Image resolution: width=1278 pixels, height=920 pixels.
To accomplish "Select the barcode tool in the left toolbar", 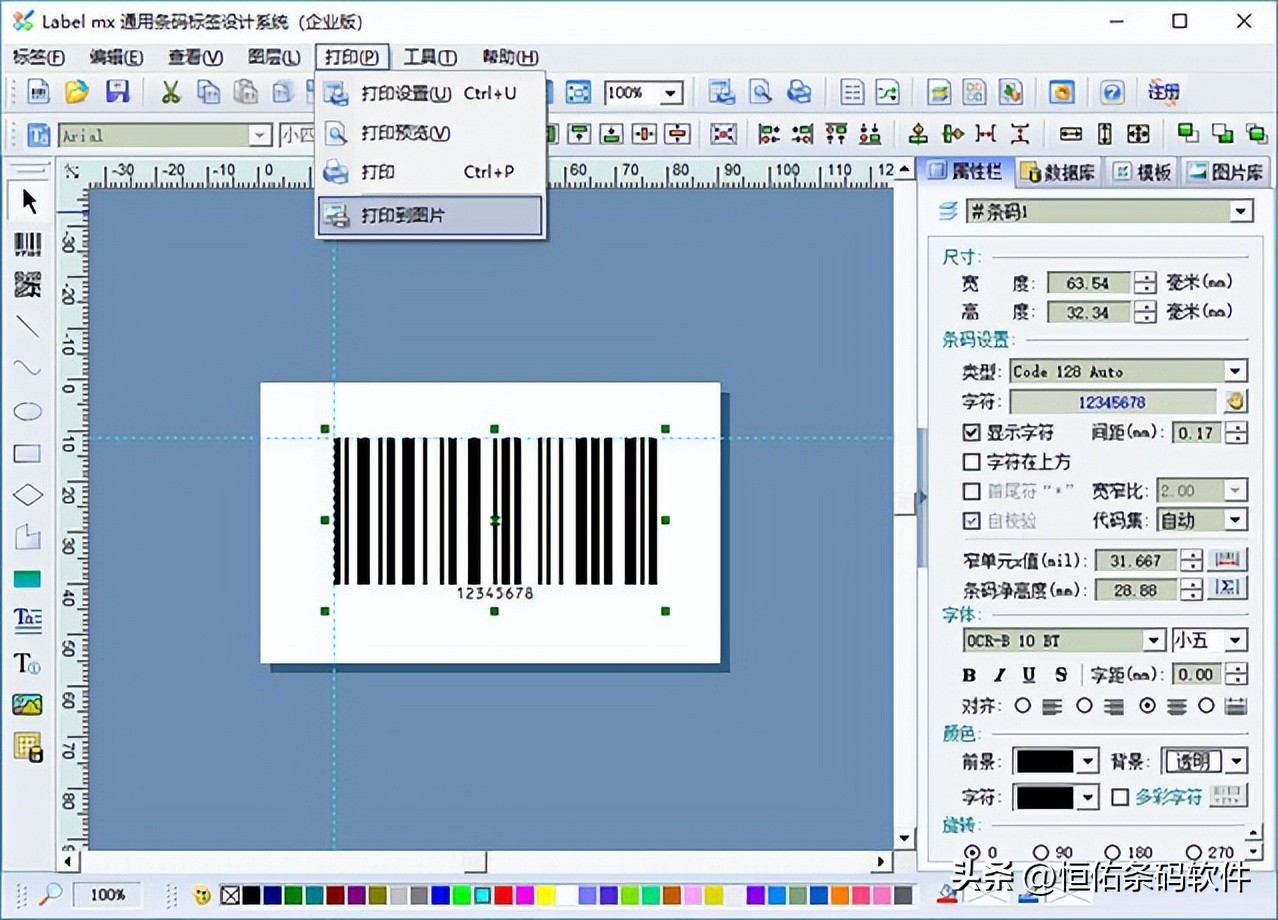I will point(27,243).
